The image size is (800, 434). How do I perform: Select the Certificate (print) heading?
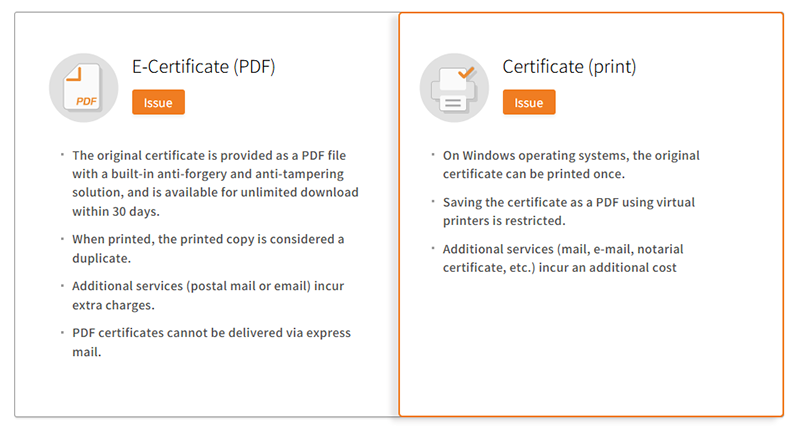[569, 67]
